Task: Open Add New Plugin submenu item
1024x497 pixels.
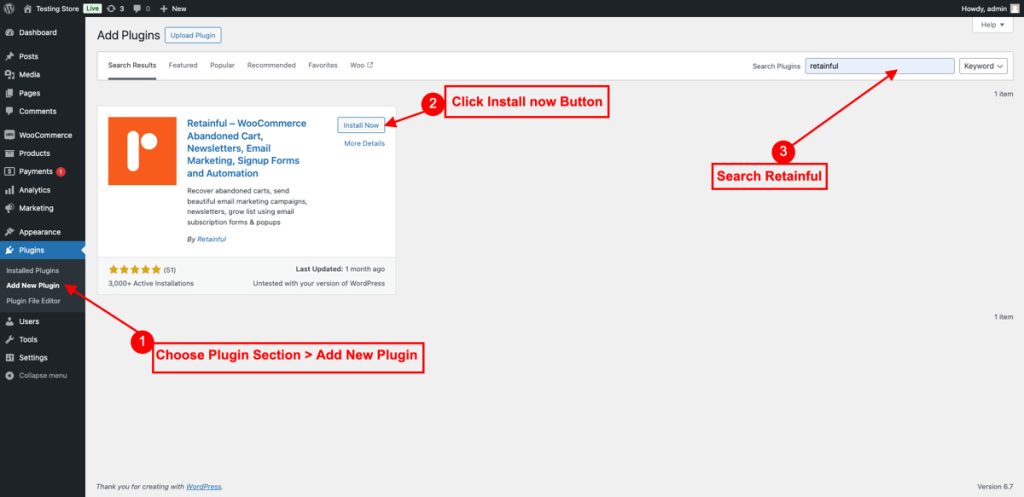Action: (33, 285)
